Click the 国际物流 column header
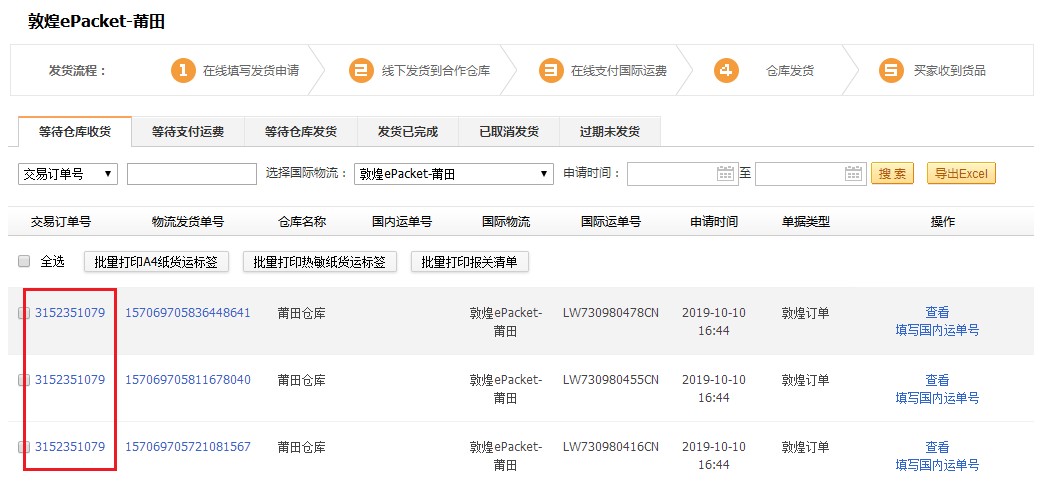1045x486 pixels. click(506, 222)
